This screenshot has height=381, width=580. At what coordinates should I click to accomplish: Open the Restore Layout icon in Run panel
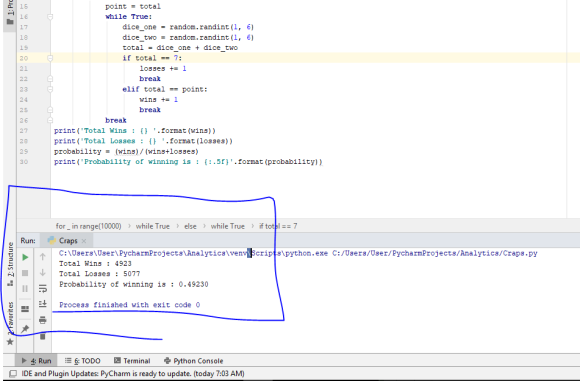(25, 308)
